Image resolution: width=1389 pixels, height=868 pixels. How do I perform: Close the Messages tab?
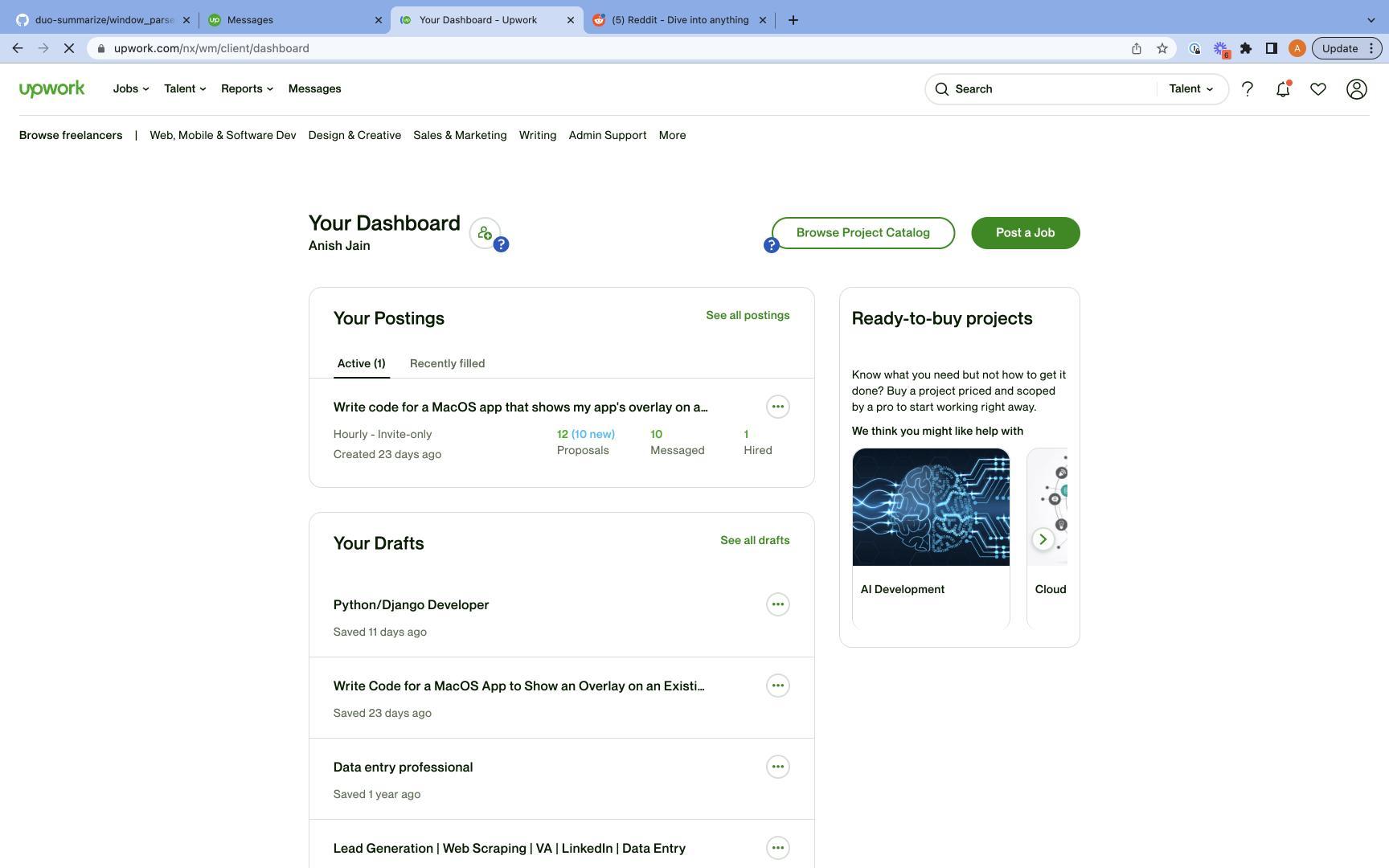(x=379, y=20)
